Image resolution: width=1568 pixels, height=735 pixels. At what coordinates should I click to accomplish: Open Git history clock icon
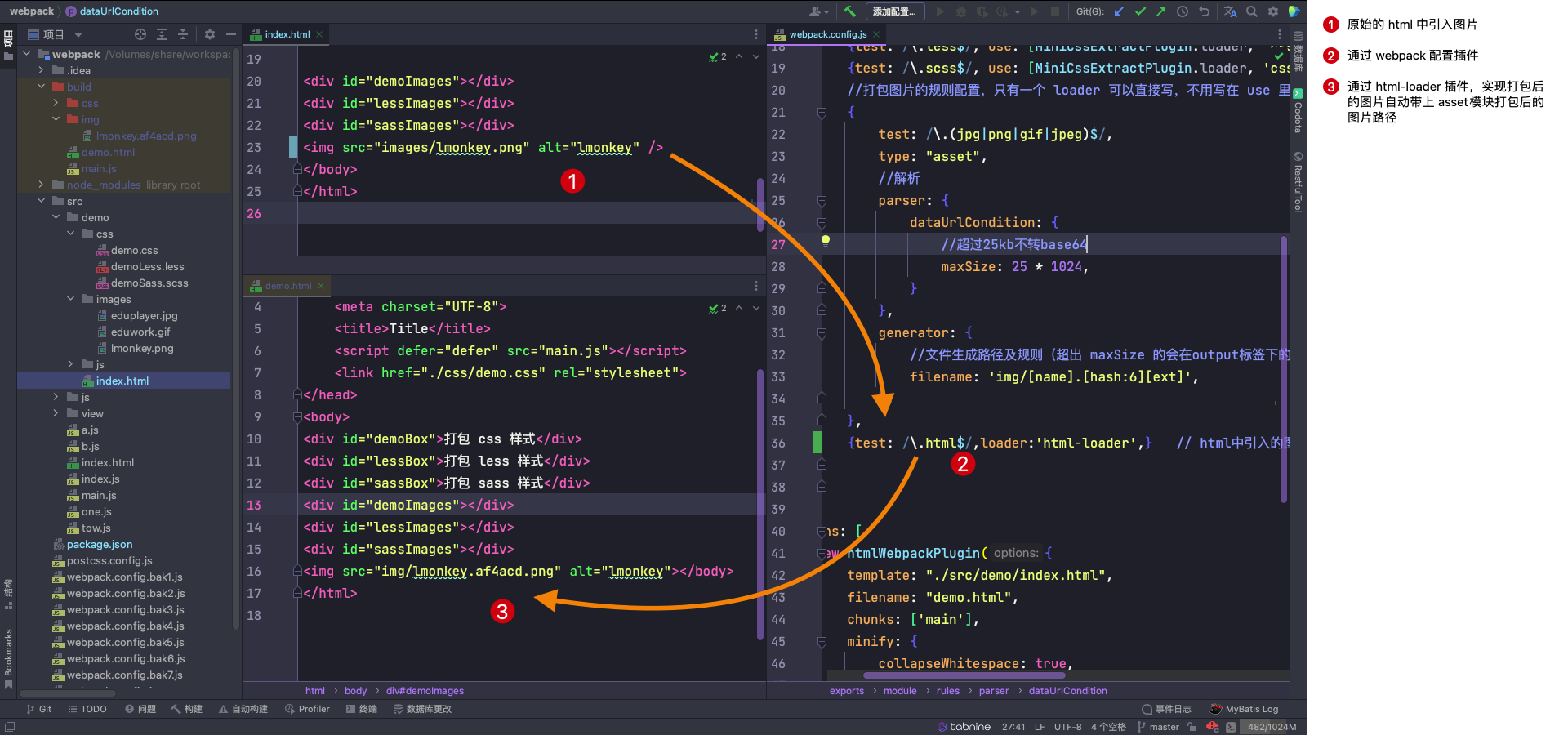pos(1183,11)
